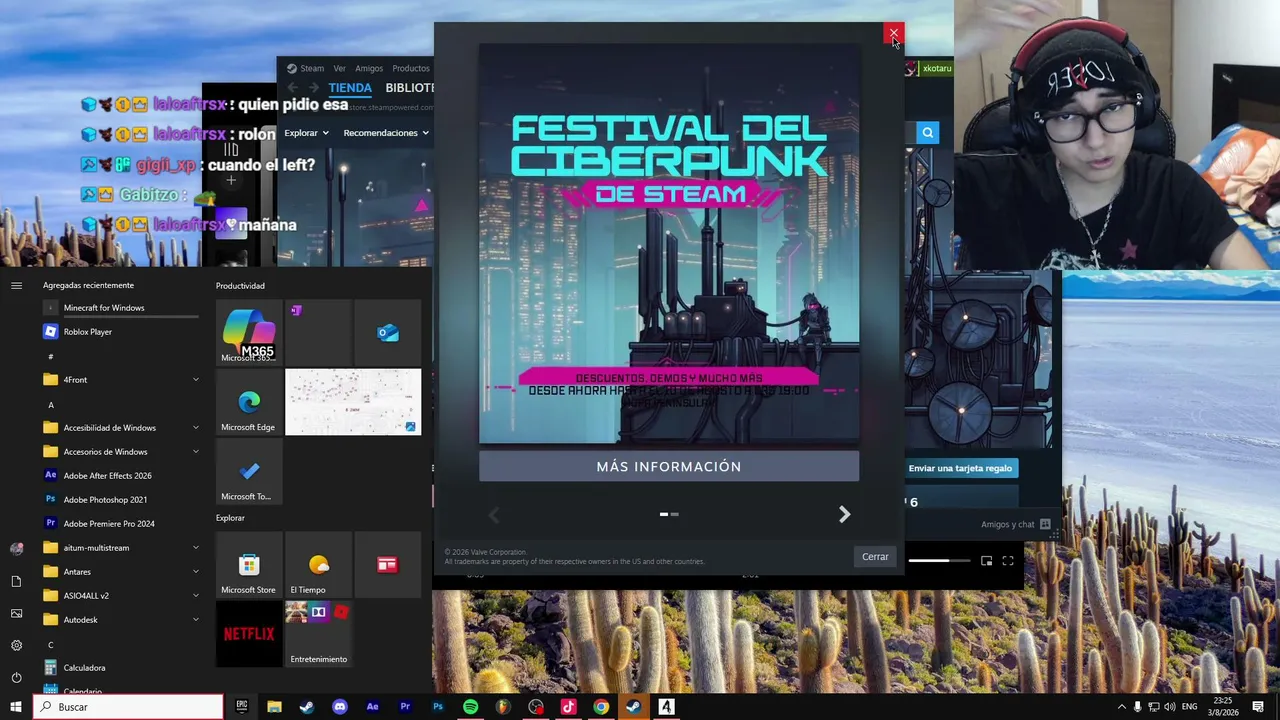
Task: Open the Explorar dropdown in Steam store
Action: point(306,133)
